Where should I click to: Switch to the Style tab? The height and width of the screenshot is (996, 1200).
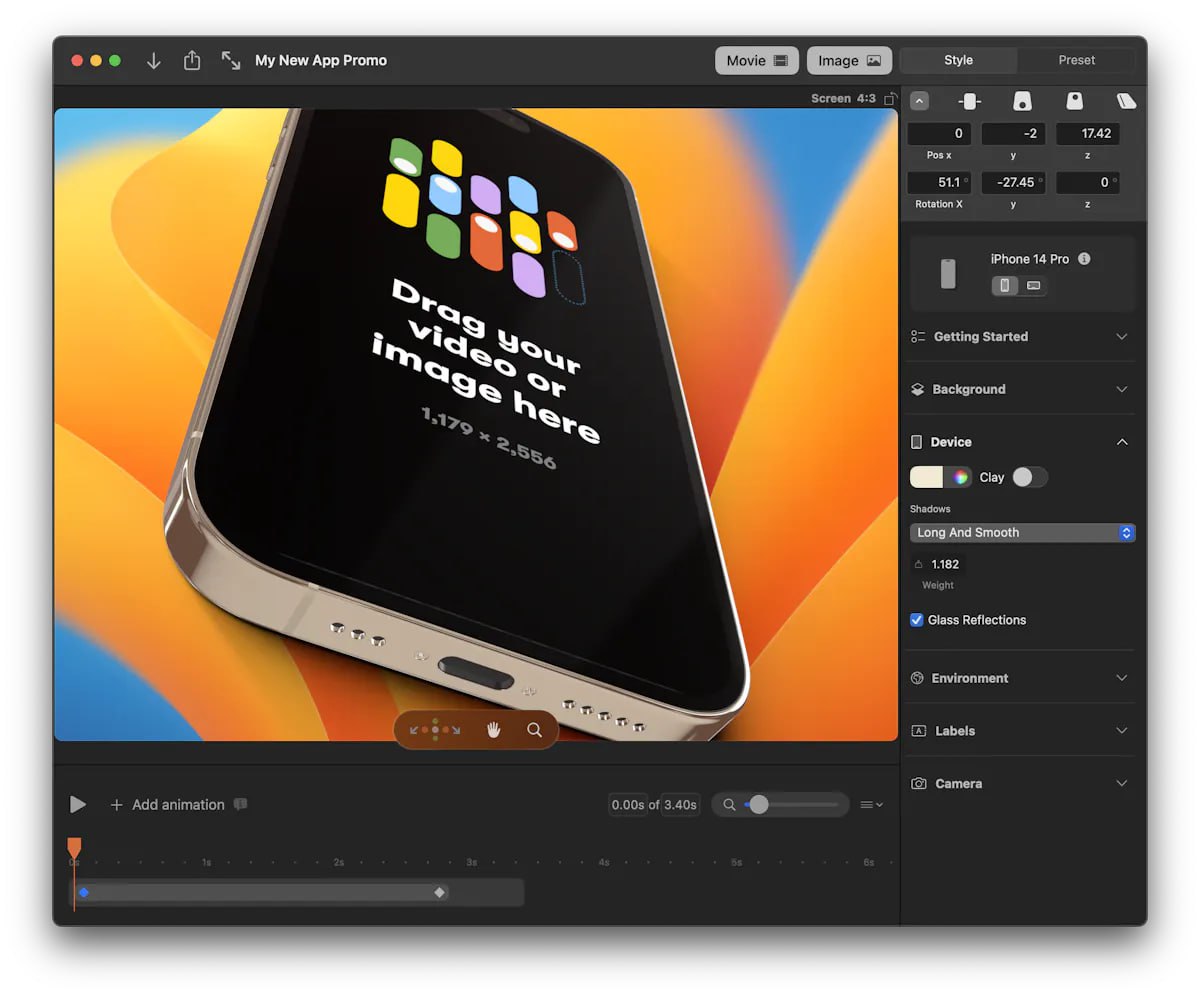click(958, 60)
